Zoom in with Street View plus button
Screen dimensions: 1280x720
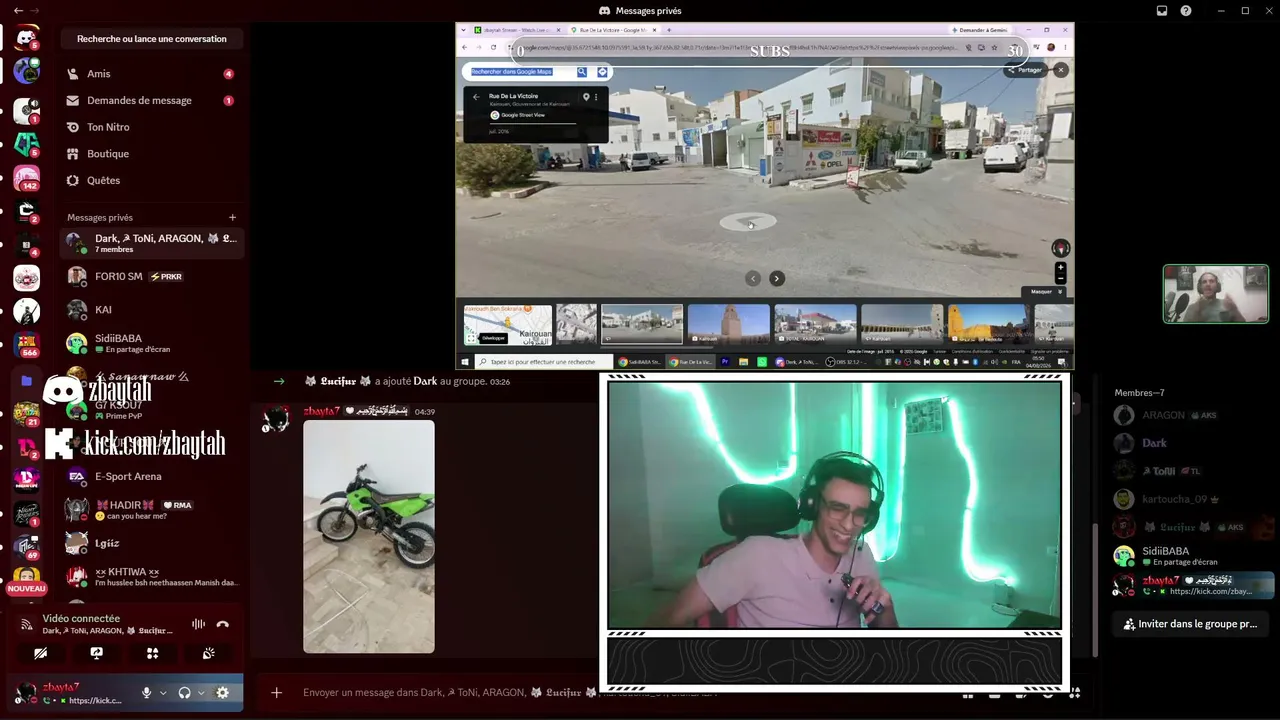[1061, 268]
